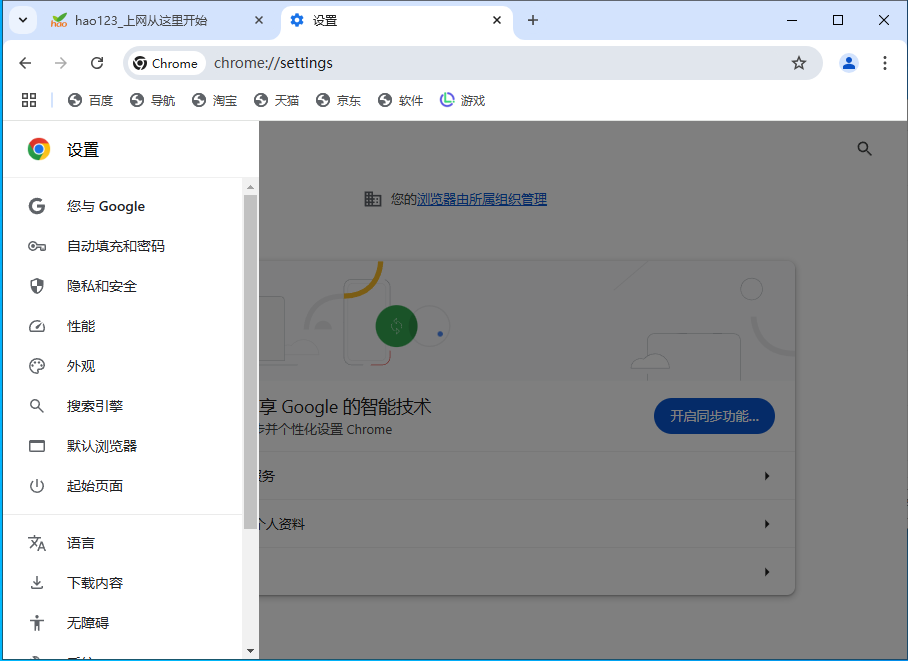The image size is (908, 661).
Task: Reload the current page
Action: 97,63
